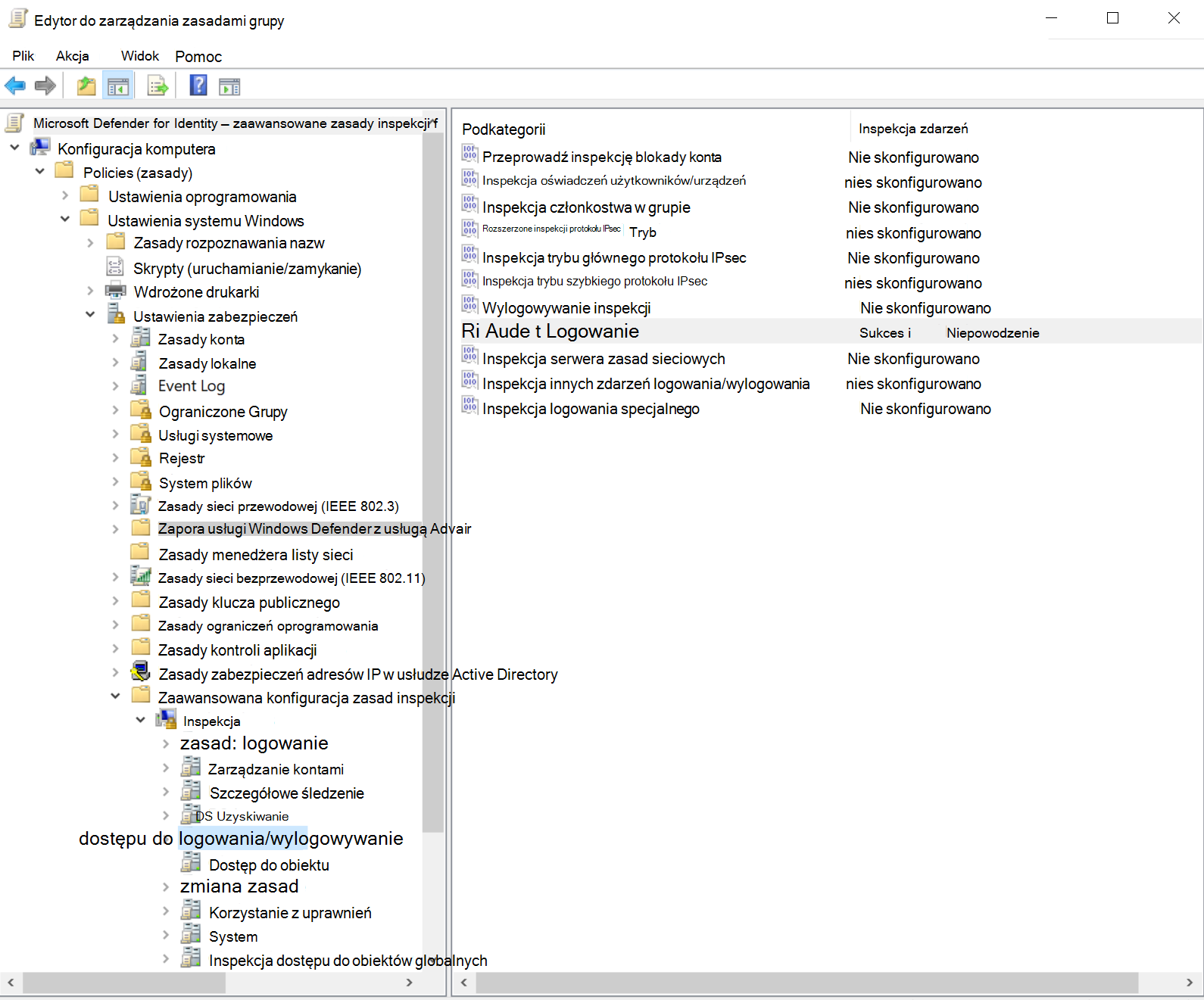Open the Pomoc menu
This screenshot has height=1000, width=1204.
point(198,57)
